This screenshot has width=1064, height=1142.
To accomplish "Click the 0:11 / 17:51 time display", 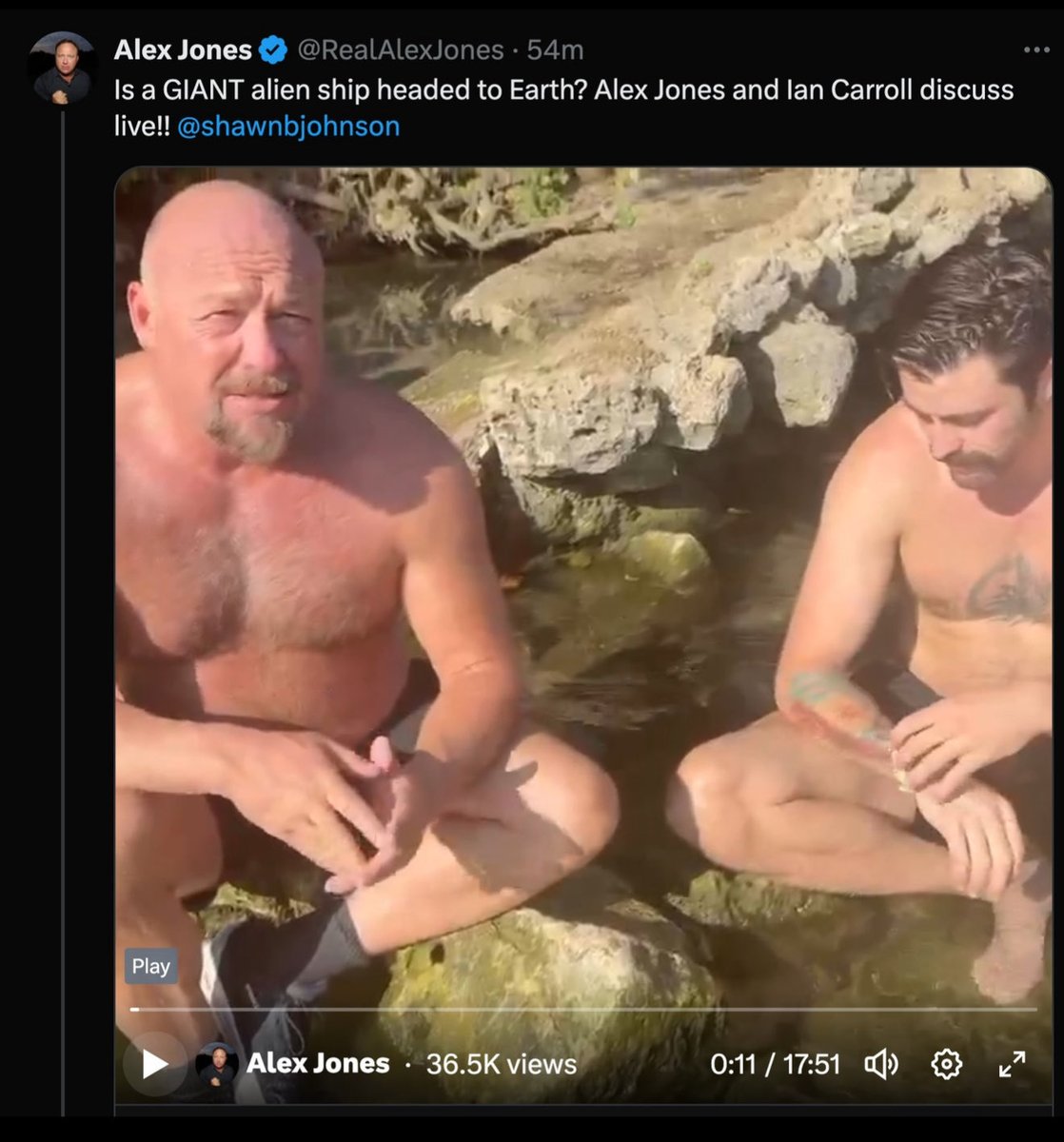I will pyautogui.click(x=776, y=1064).
